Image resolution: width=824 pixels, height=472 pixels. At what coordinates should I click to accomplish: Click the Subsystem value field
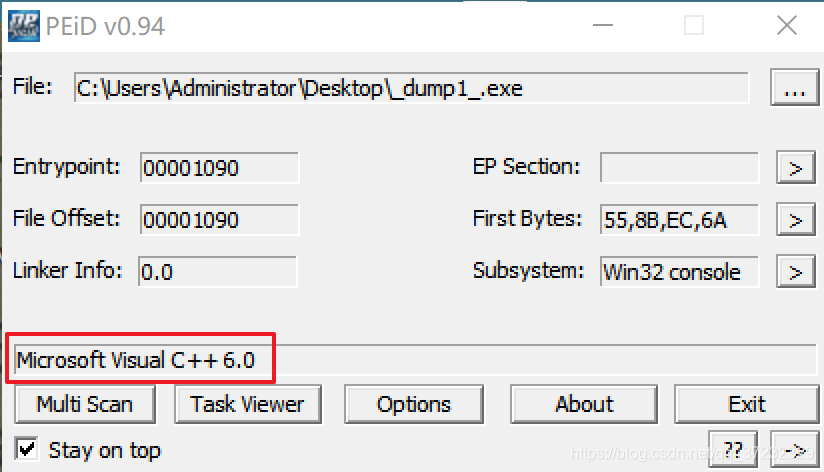click(679, 272)
